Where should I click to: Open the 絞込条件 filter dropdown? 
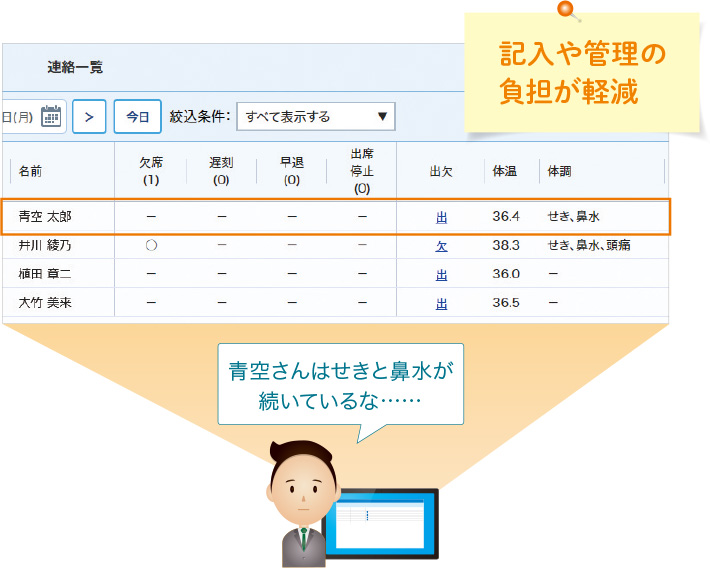coord(316,117)
